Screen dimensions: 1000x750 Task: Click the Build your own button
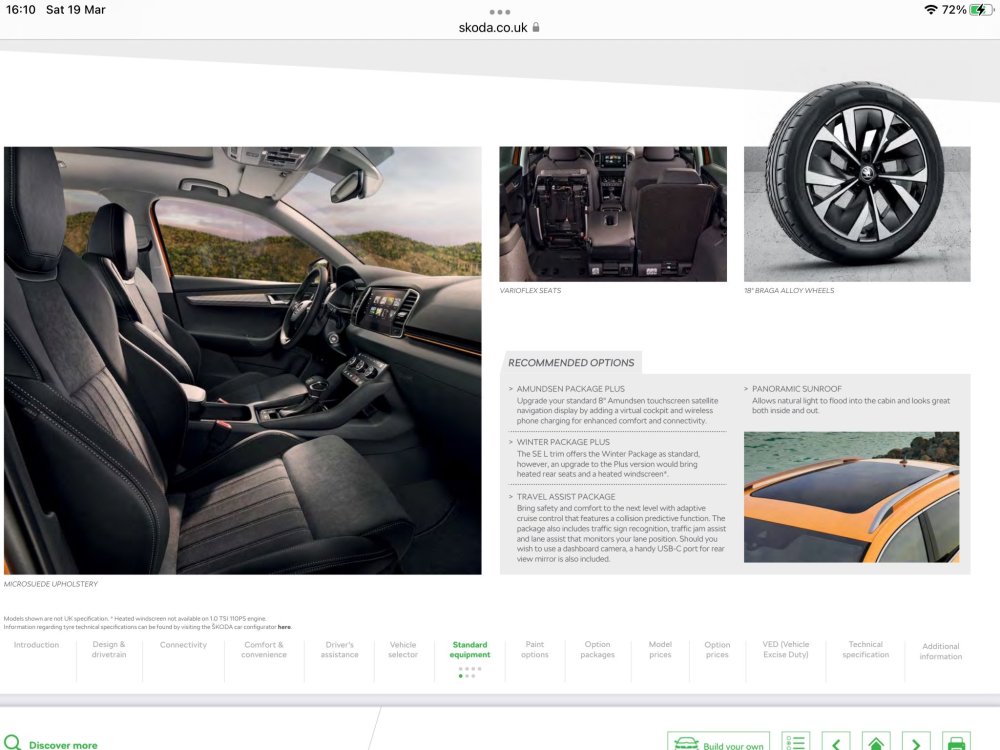(x=719, y=742)
